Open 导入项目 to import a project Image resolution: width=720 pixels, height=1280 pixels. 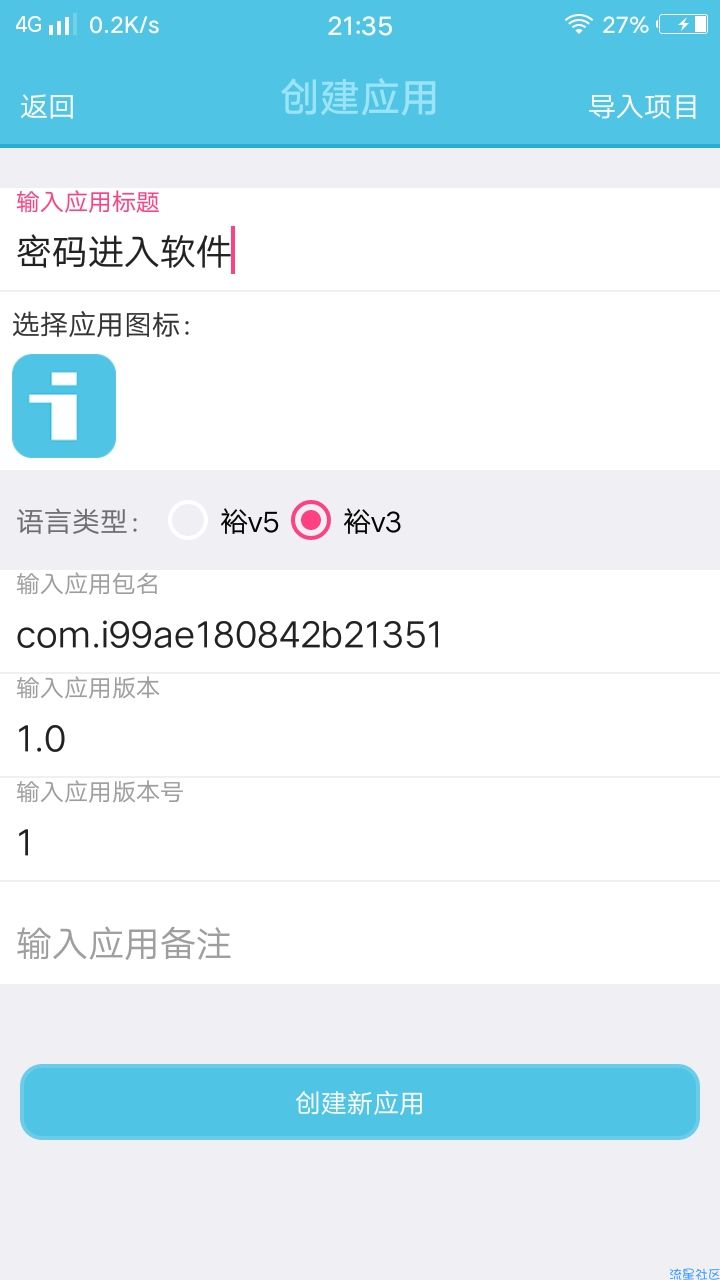pos(643,106)
